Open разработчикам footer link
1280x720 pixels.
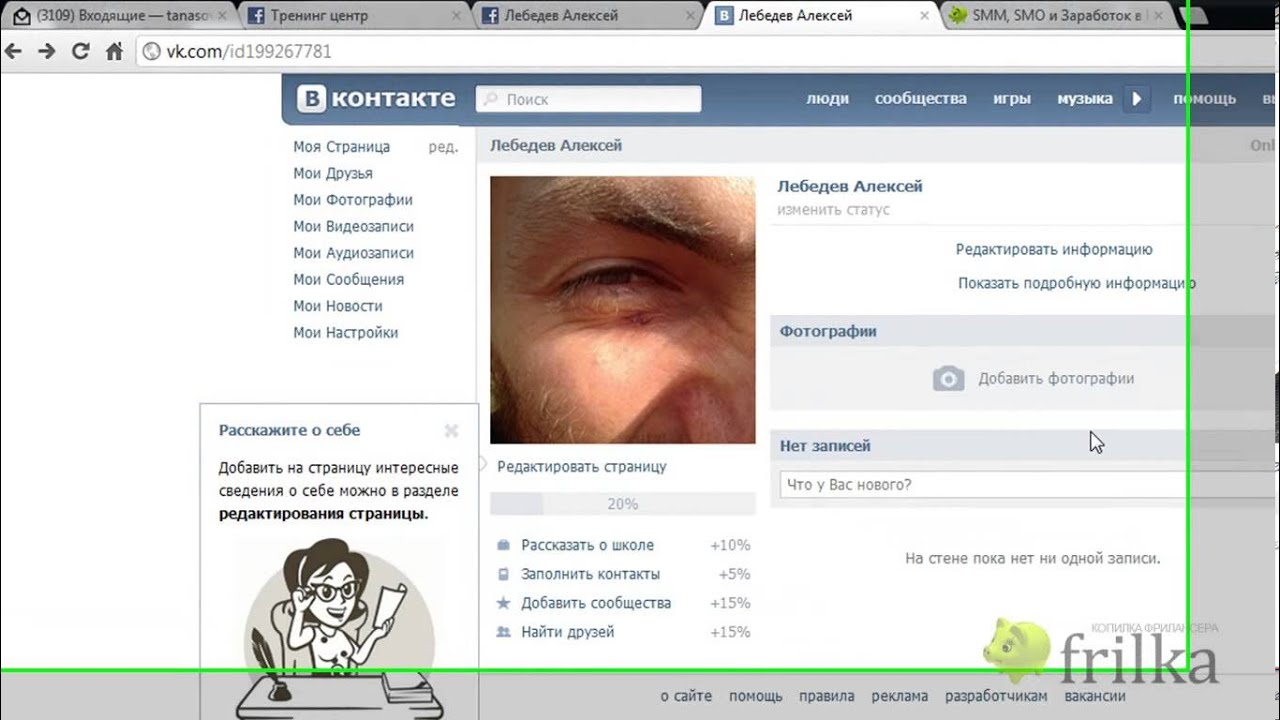point(996,696)
